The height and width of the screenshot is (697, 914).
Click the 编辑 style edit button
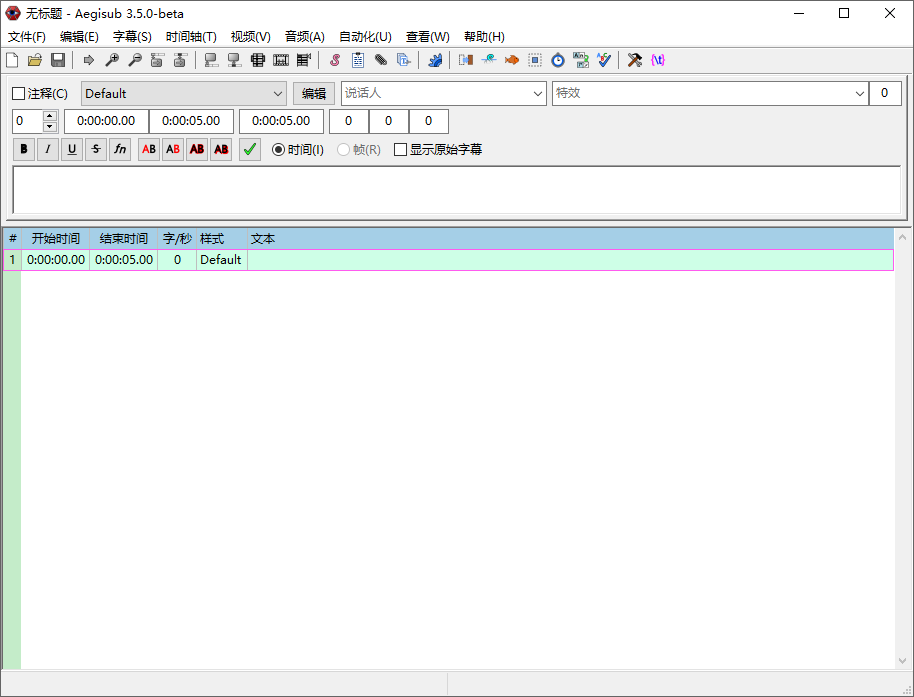pyautogui.click(x=314, y=93)
